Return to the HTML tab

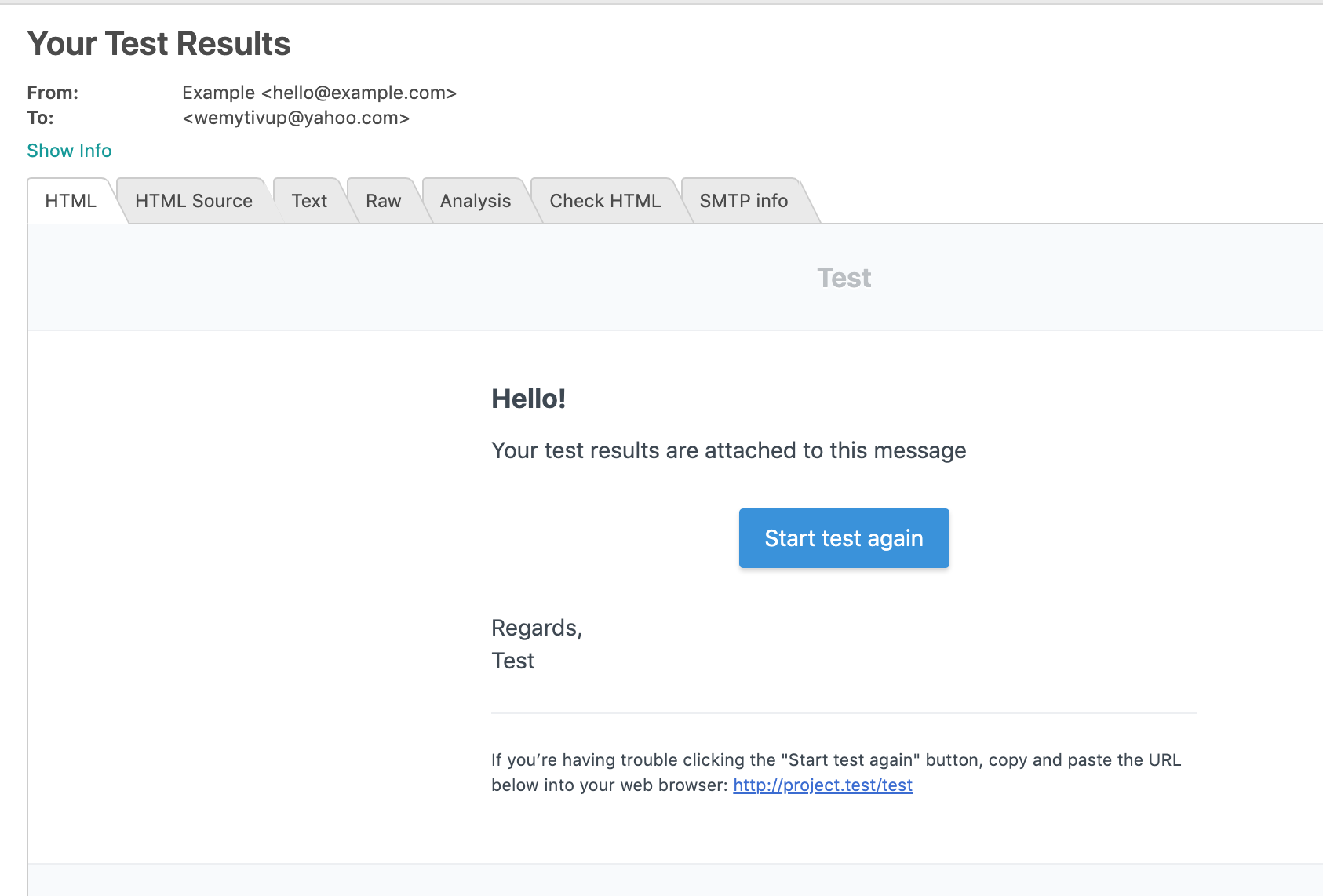click(x=70, y=201)
